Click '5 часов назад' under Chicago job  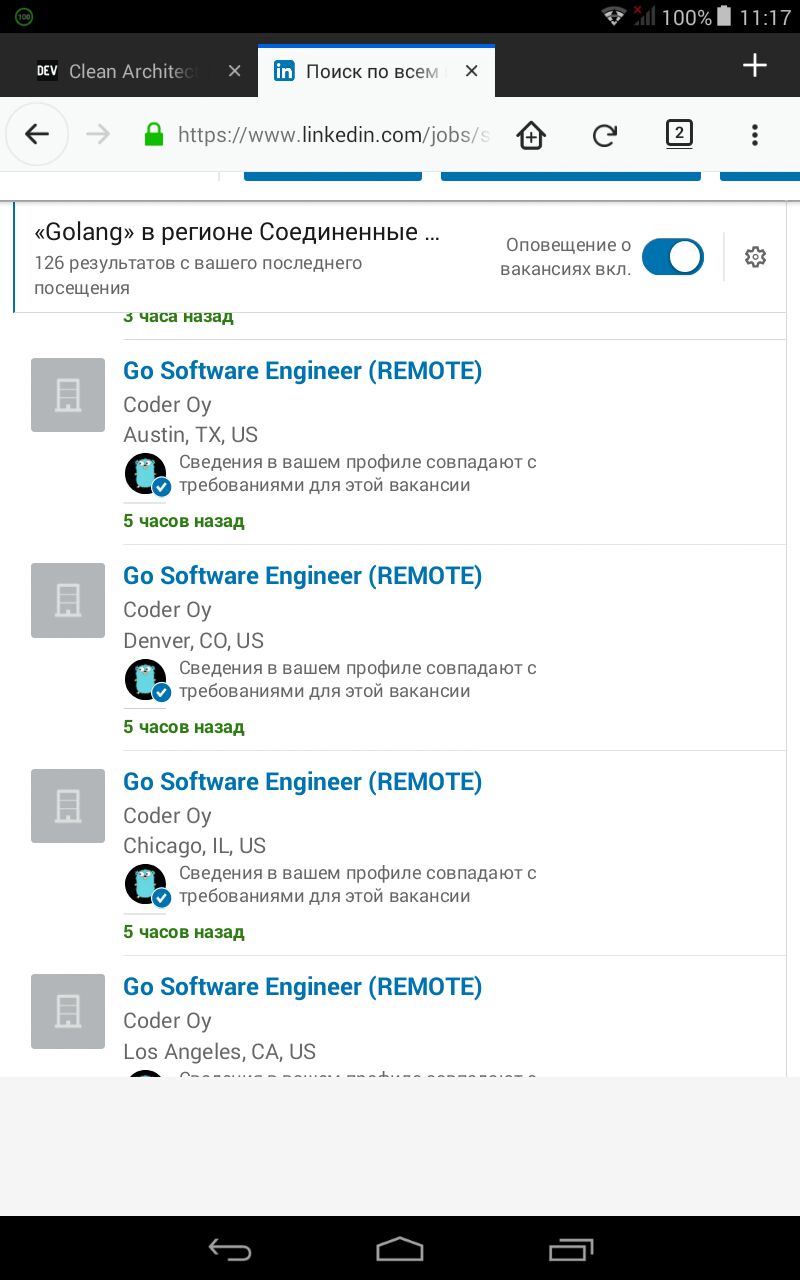click(184, 932)
